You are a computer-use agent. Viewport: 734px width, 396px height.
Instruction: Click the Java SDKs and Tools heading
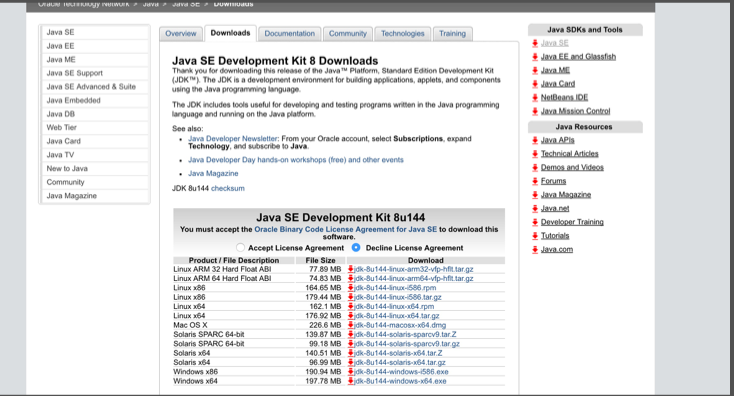pyautogui.click(x=585, y=29)
